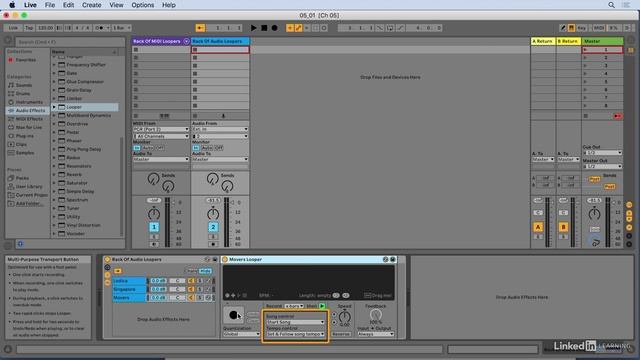
Task: Select the Rack Of Audio Loopers track header
Action: (220, 41)
